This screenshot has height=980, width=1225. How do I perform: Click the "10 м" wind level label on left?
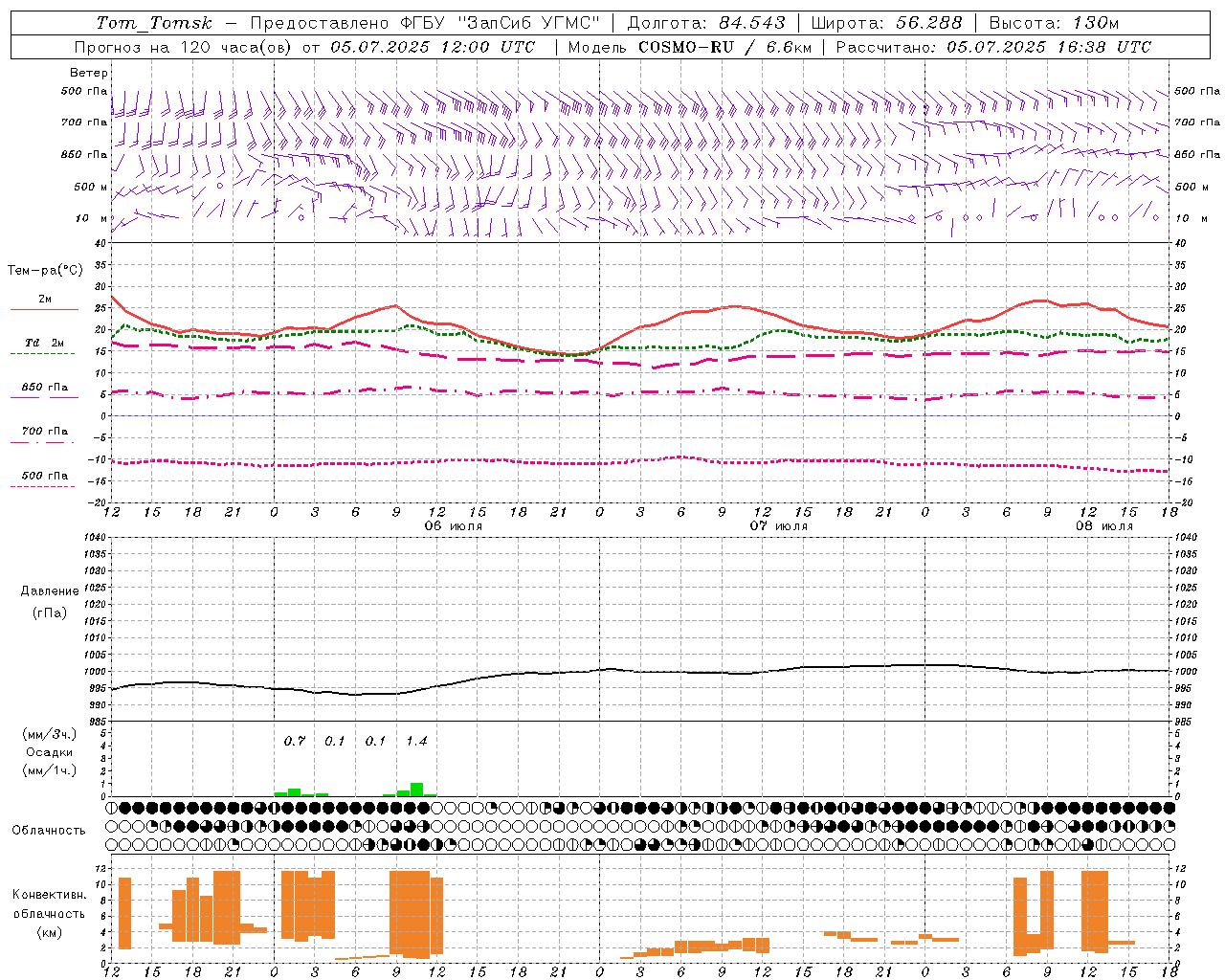tap(92, 218)
